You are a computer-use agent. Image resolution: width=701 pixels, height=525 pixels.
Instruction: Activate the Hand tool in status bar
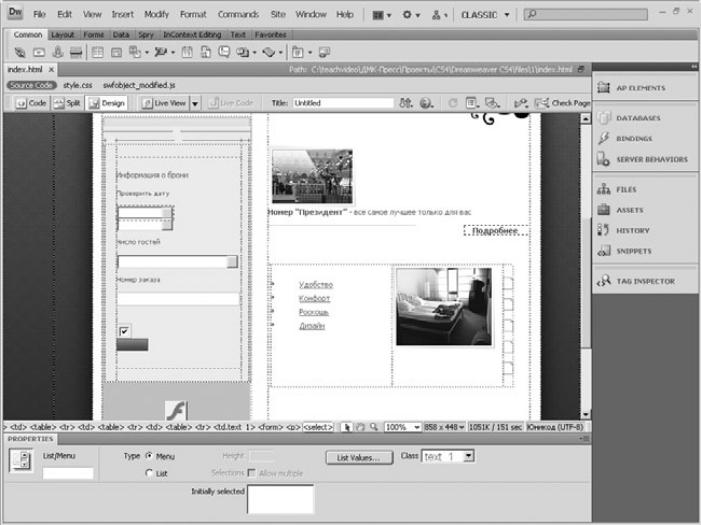pyautogui.click(x=360, y=428)
